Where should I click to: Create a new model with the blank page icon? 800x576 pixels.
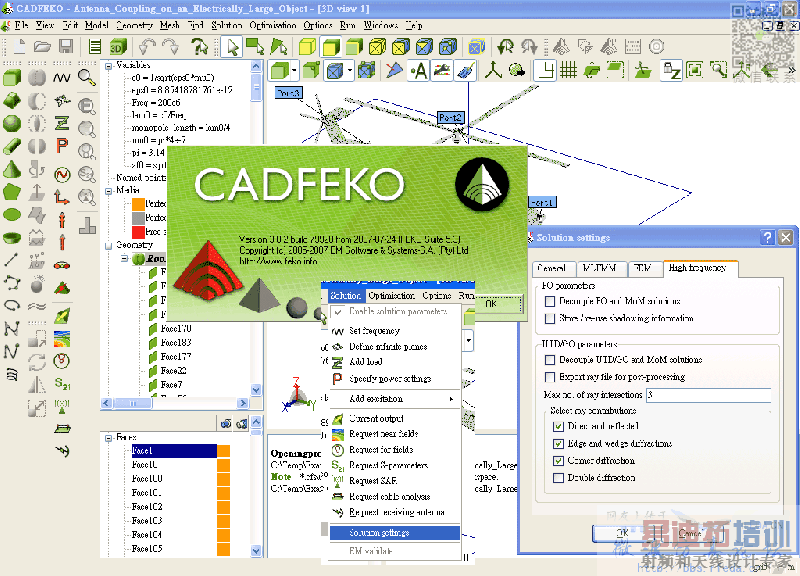[x=19, y=46]
